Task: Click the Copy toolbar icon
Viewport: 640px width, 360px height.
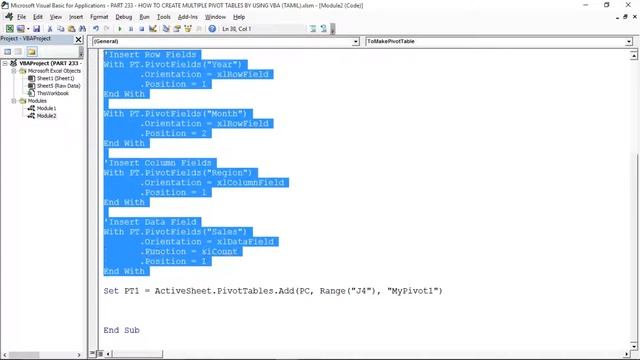Action: (60, 29)
